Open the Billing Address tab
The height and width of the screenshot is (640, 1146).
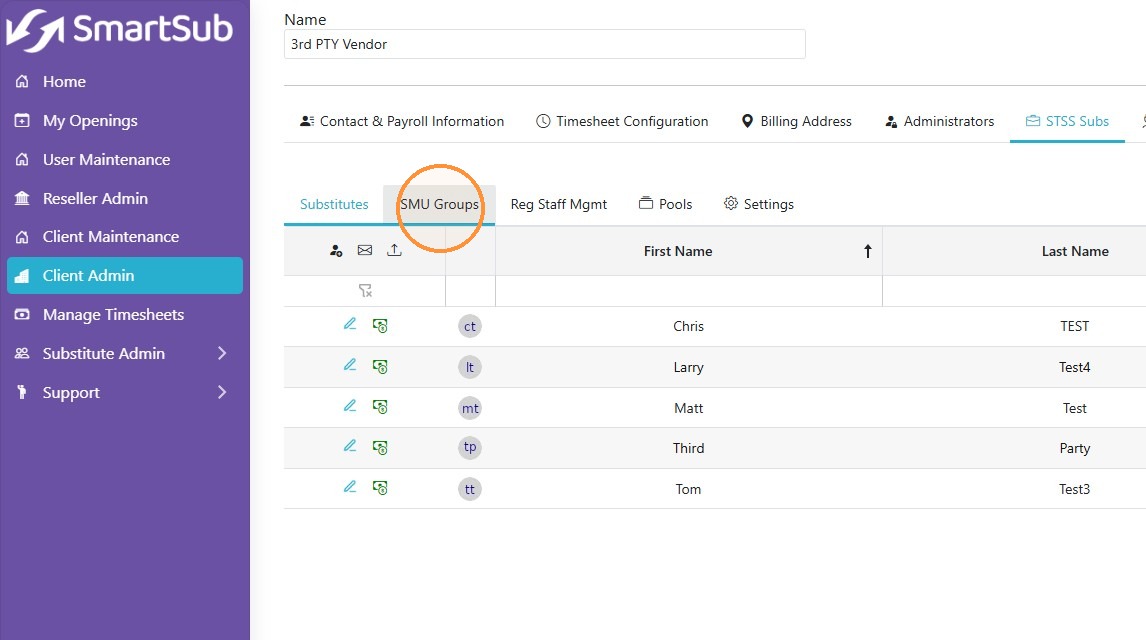[797, 121]
